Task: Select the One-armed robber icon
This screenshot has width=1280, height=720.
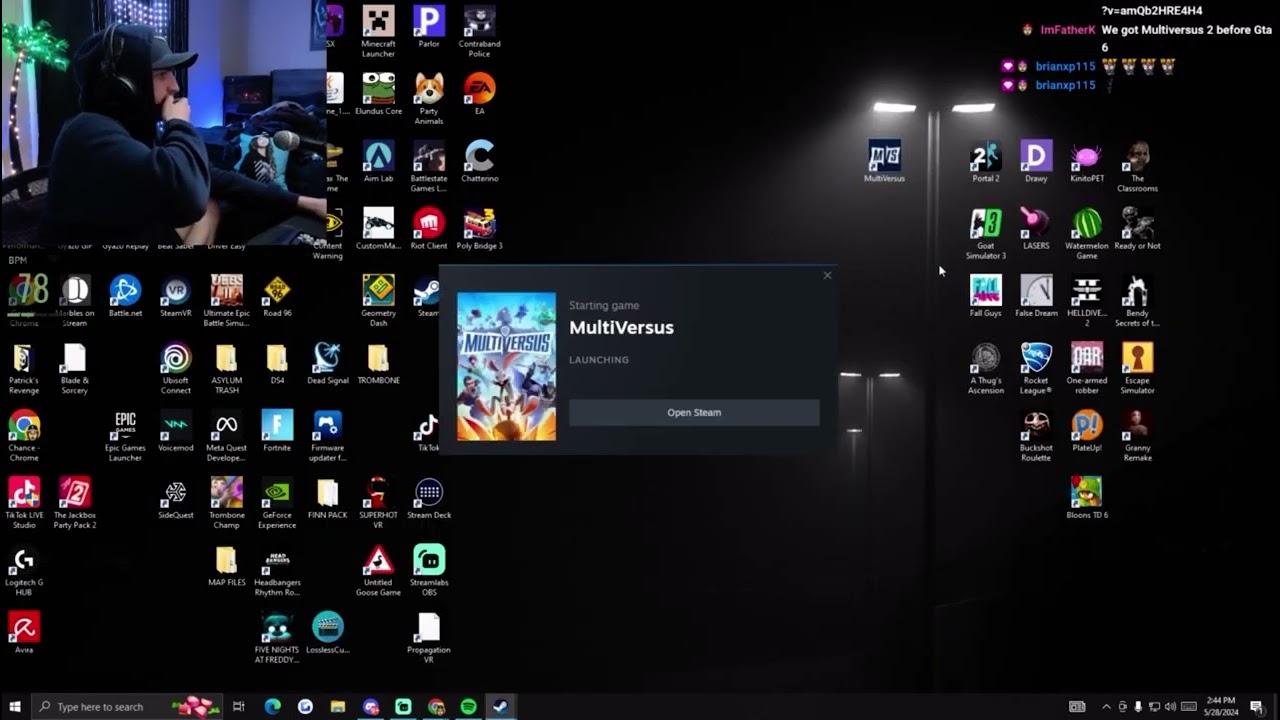Action: pyautogui.click(x=1086, y=368)
